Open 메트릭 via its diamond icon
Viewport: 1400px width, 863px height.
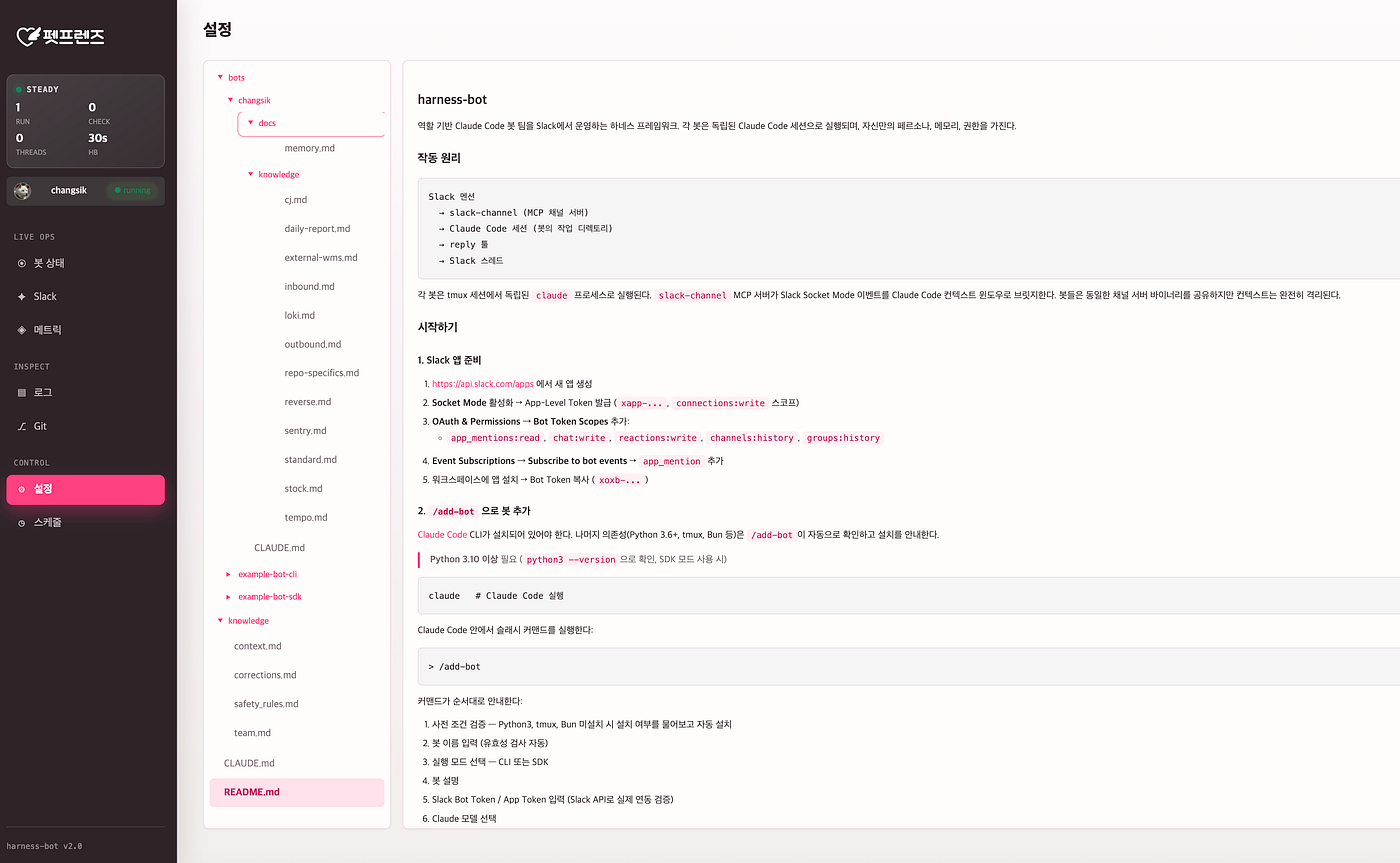tap(22, 329)
